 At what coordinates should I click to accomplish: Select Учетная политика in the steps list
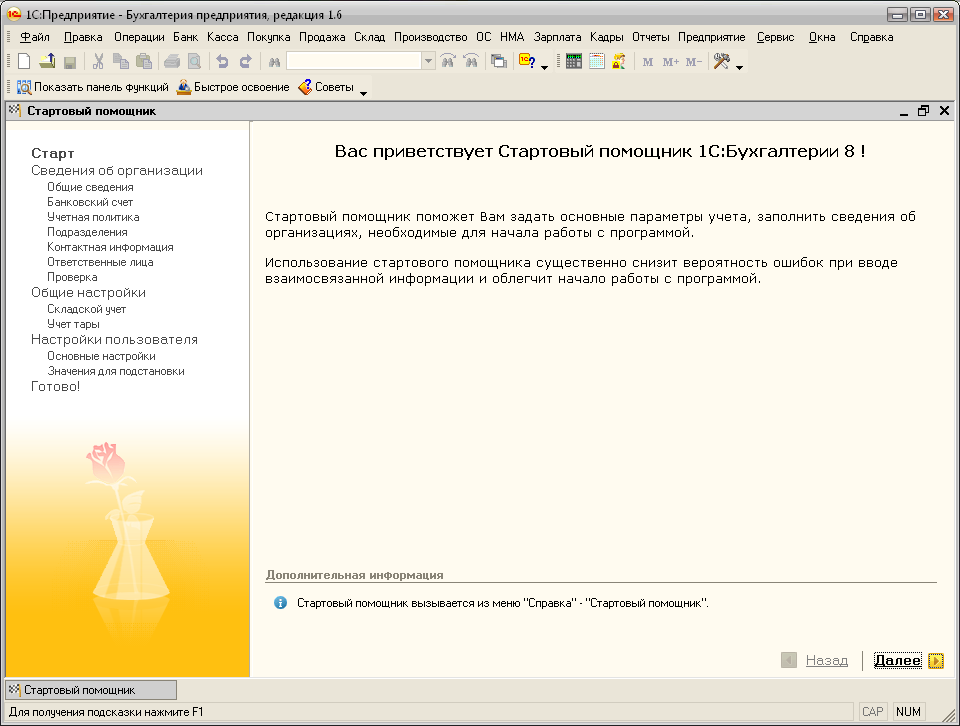[x=93, y=217]
